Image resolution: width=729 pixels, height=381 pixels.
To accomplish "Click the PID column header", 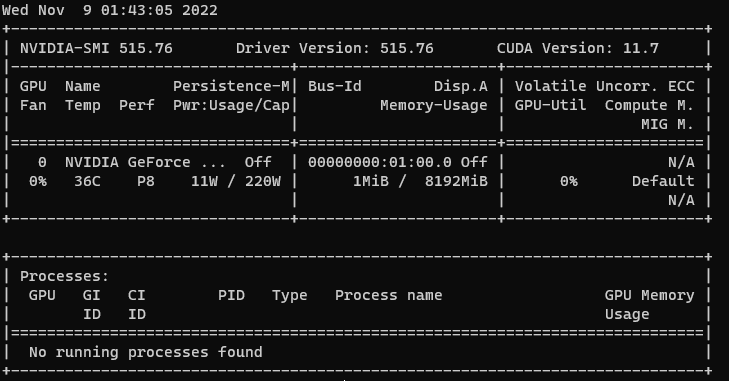I will tap(232, 295).
